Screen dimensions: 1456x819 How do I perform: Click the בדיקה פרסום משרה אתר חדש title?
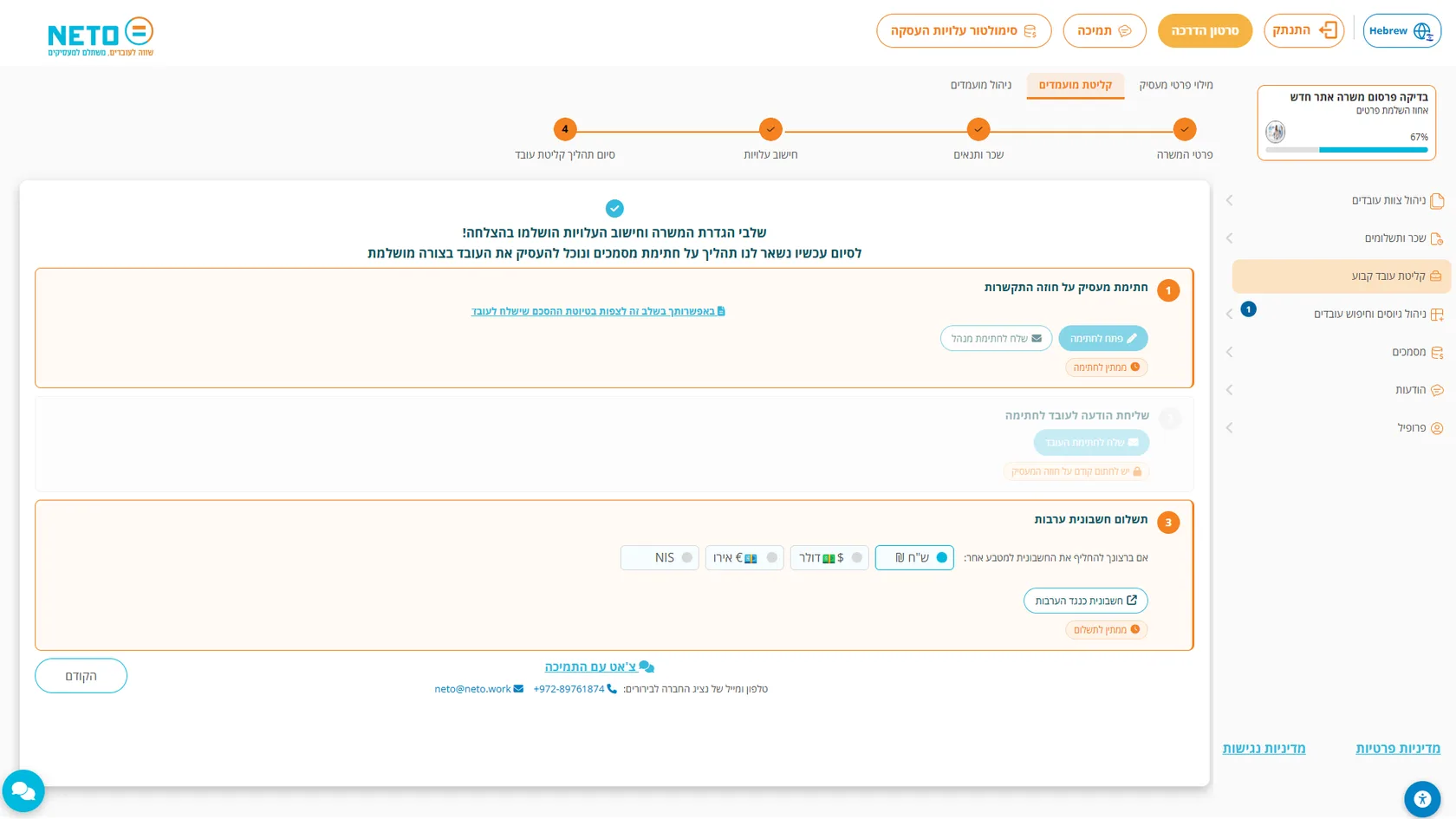click(x=1359, y=97)
